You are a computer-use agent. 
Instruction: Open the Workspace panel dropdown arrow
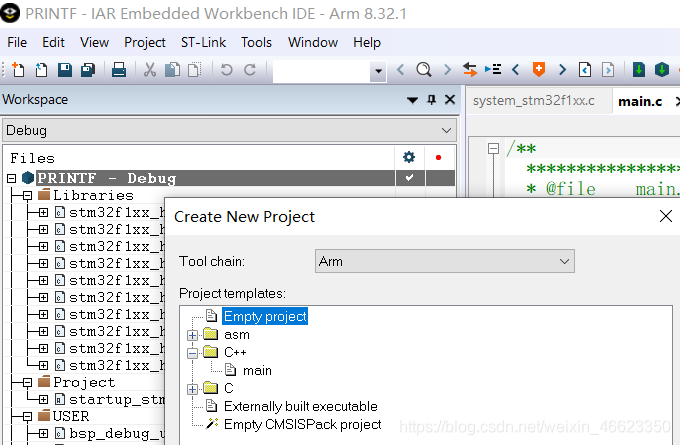412,101
